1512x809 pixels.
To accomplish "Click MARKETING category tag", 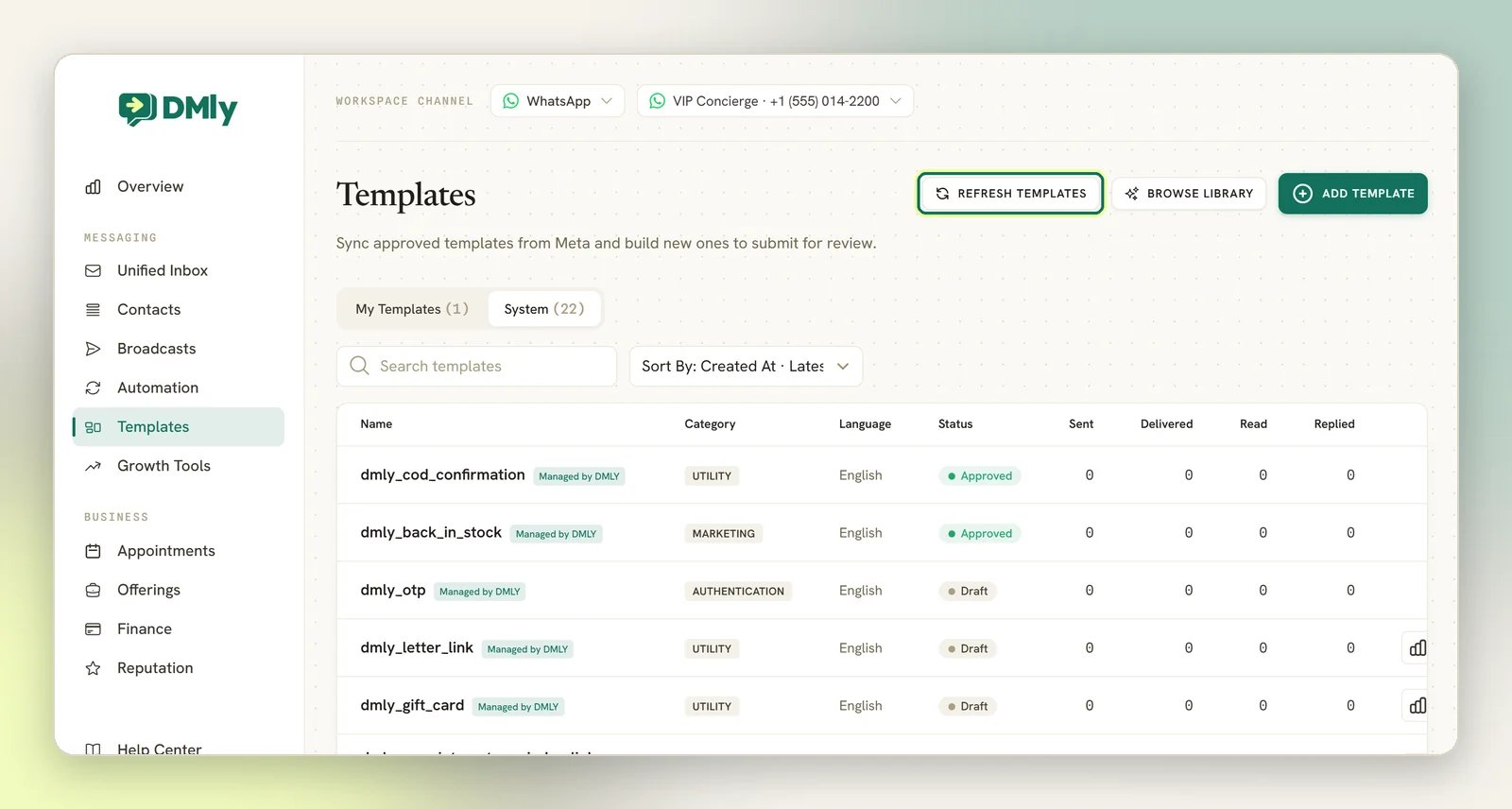I will coord(724,534).
